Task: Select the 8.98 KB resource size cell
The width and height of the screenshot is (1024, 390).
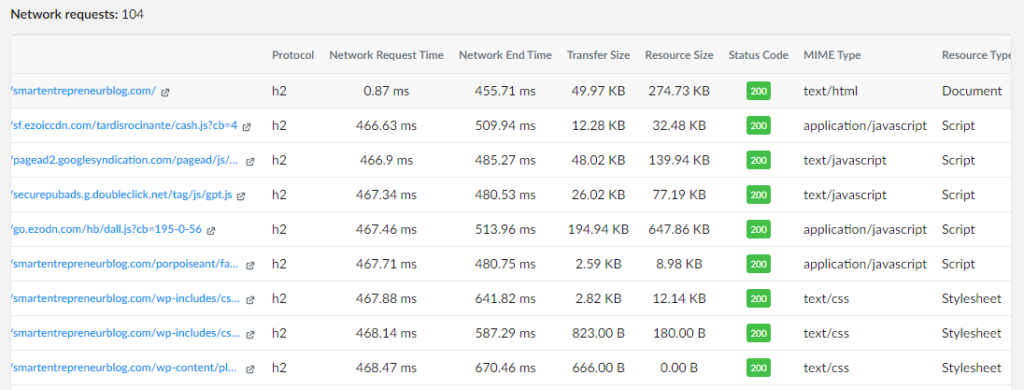Action: [679, 265]
